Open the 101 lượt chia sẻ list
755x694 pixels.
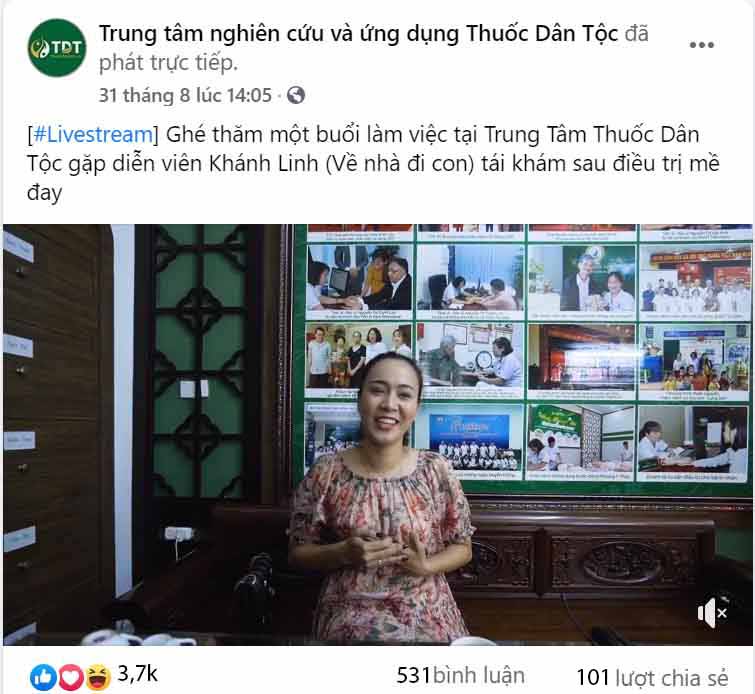[652, 678]
